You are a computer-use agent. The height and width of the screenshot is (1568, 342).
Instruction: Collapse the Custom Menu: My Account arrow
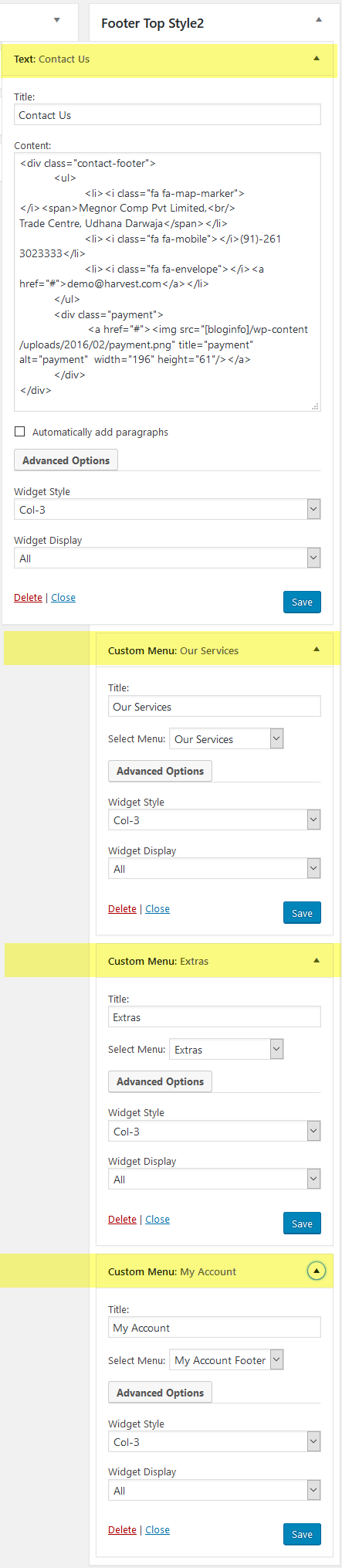click(x=317, y=1271)
